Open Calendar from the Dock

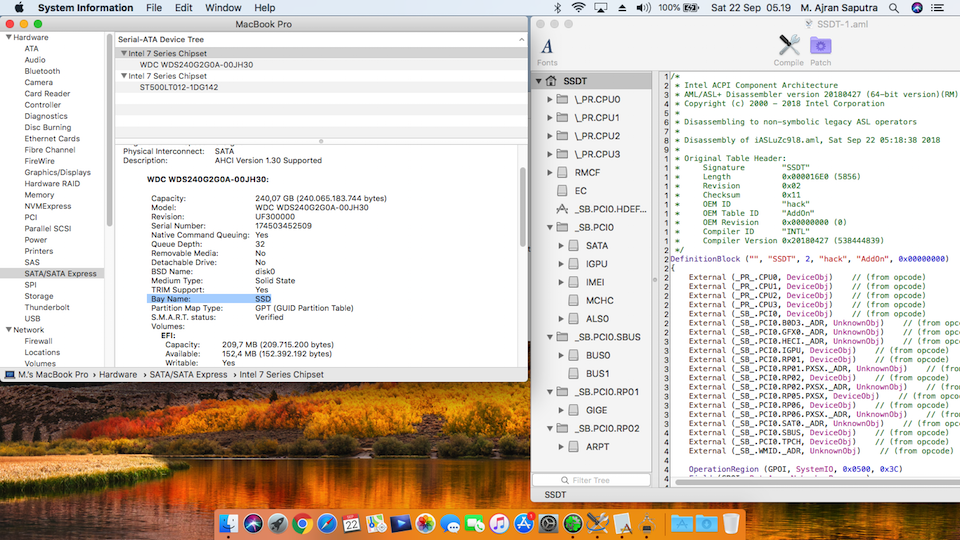351,523
